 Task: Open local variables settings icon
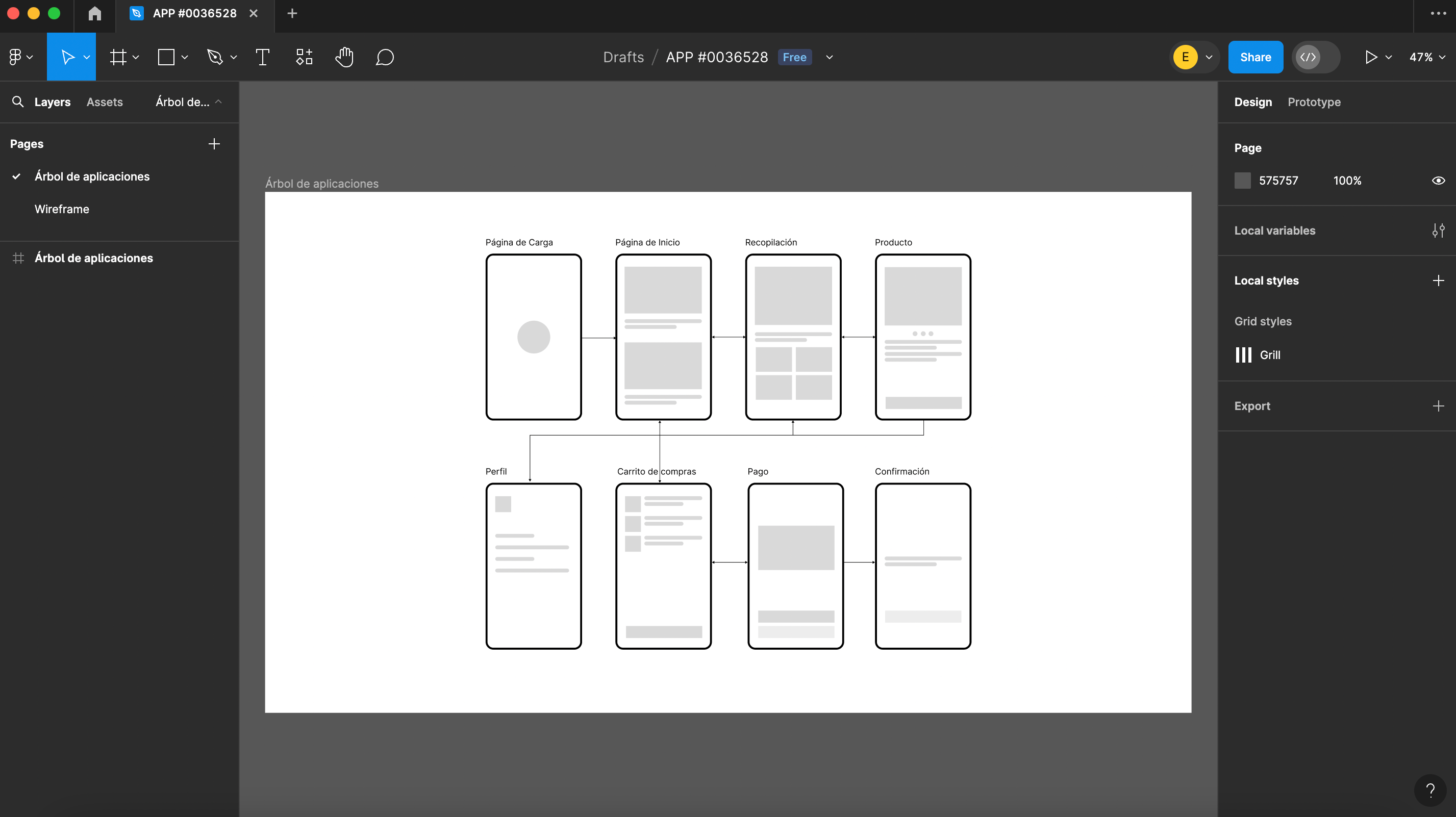(x=1439, y=231)
